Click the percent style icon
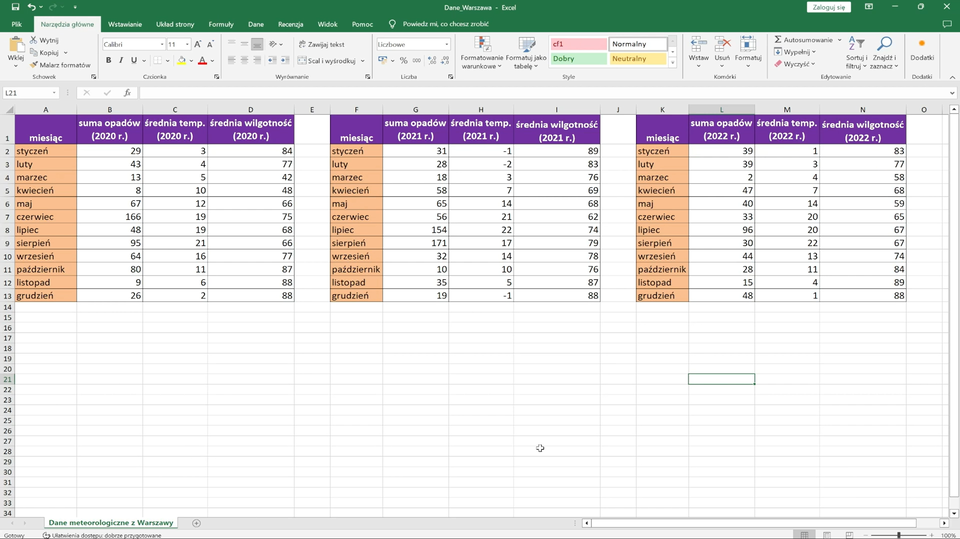Screen dimensions: 960x539 pos(403,61)
